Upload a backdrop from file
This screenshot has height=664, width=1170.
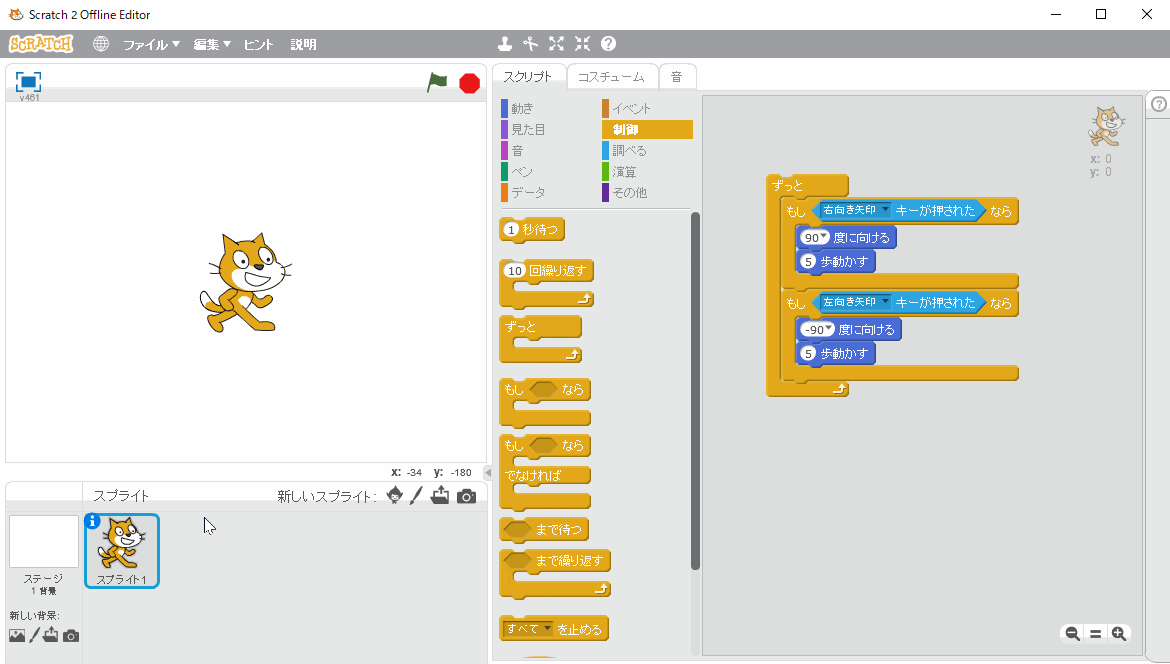tap(51, 635)
